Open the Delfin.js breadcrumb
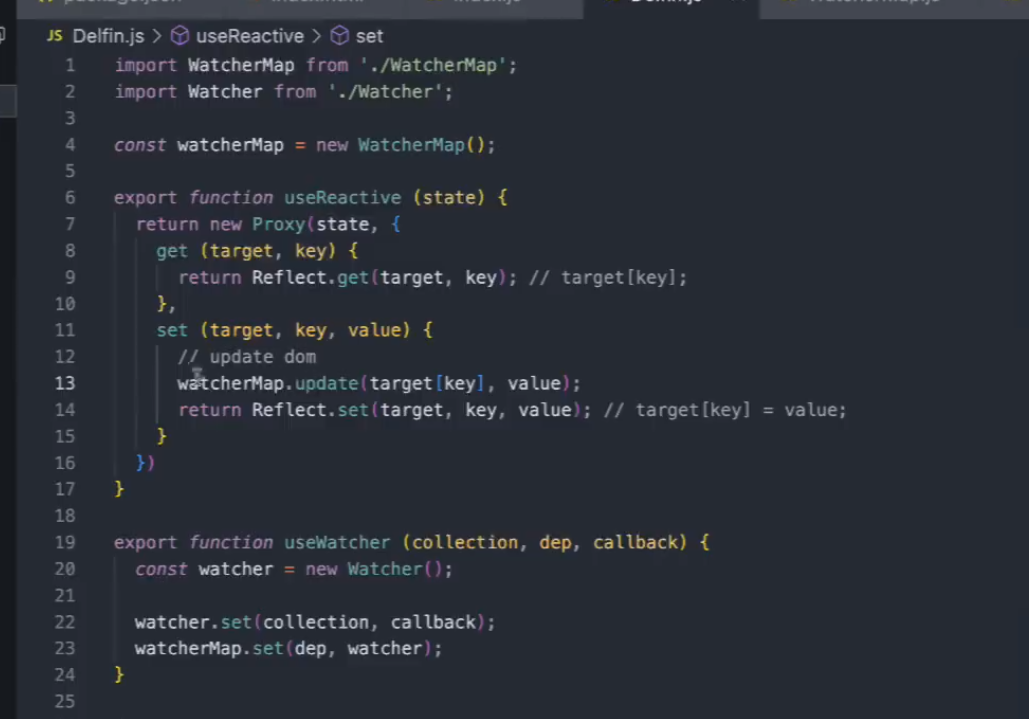The height and width of the screenshot is (719, 1029). point(108,36)
